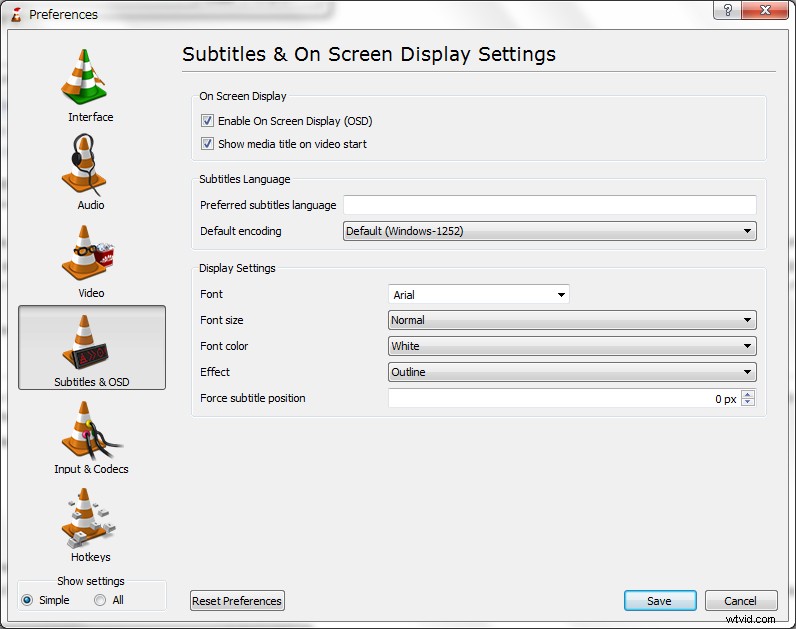The height and width of the screenshot is (629, 796).
Task: Open the Interface preferences cone icon
Action: [x=84, y=77]
